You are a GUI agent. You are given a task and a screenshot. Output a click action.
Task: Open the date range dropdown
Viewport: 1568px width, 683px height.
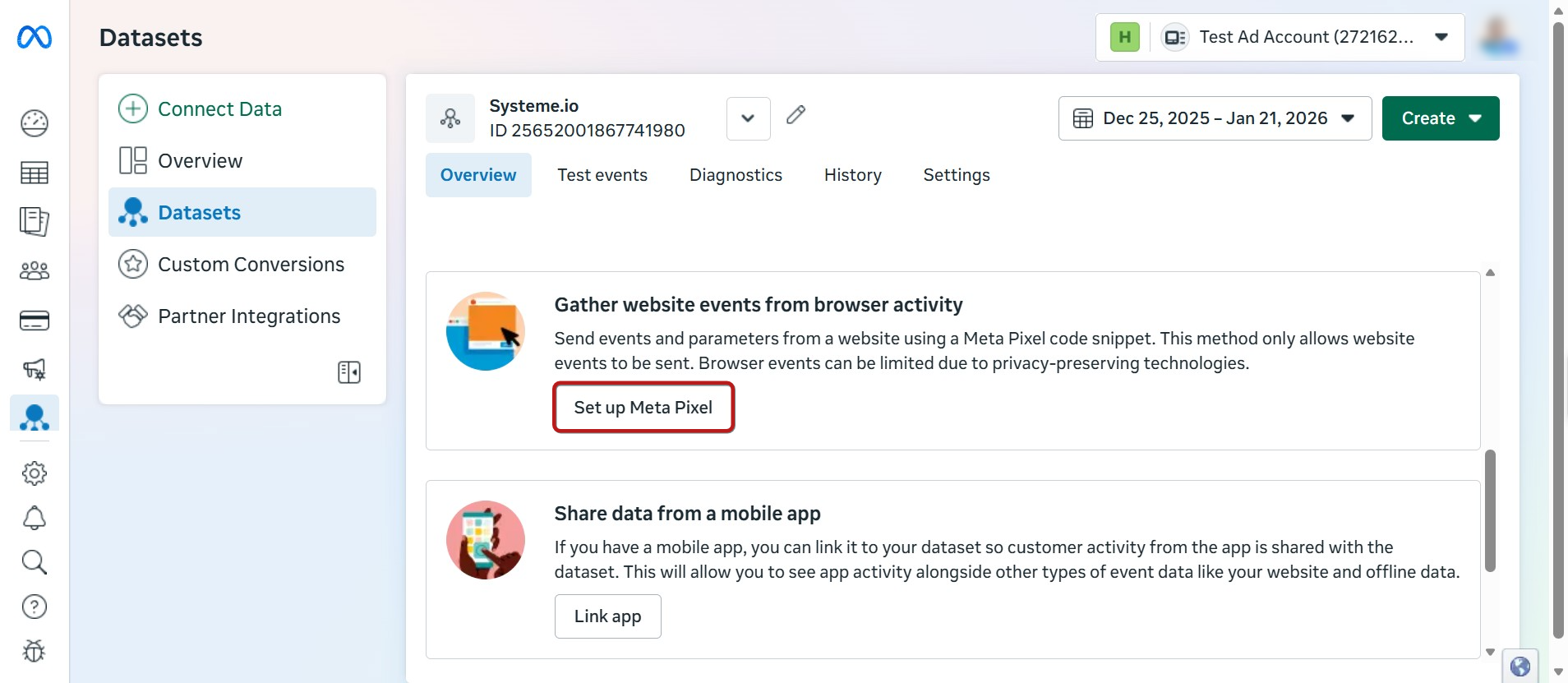[1215, 118]
